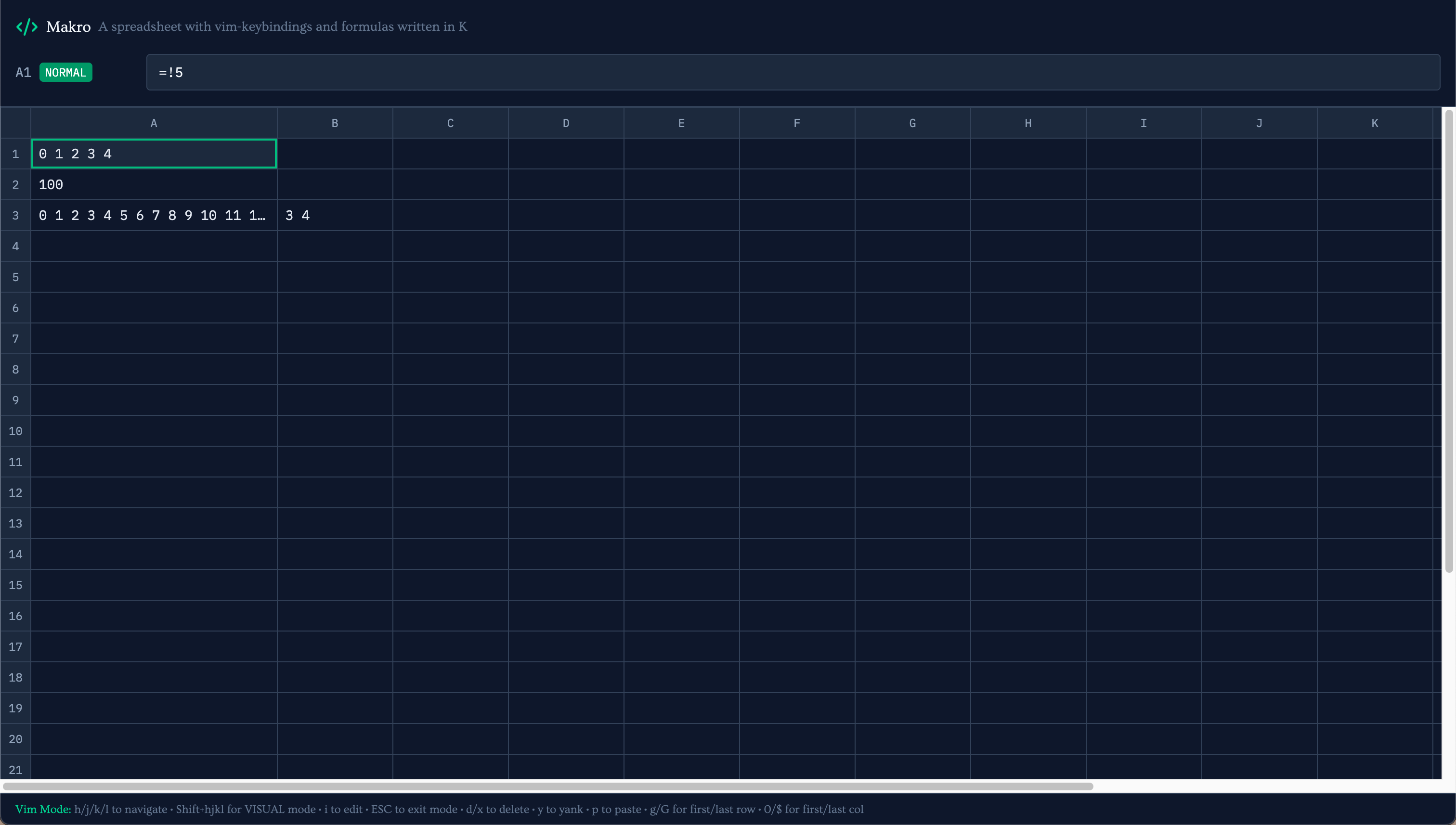Select cell A3 with the long number sequence
The height and width of the screenshot is (825, 1456).
154,215
